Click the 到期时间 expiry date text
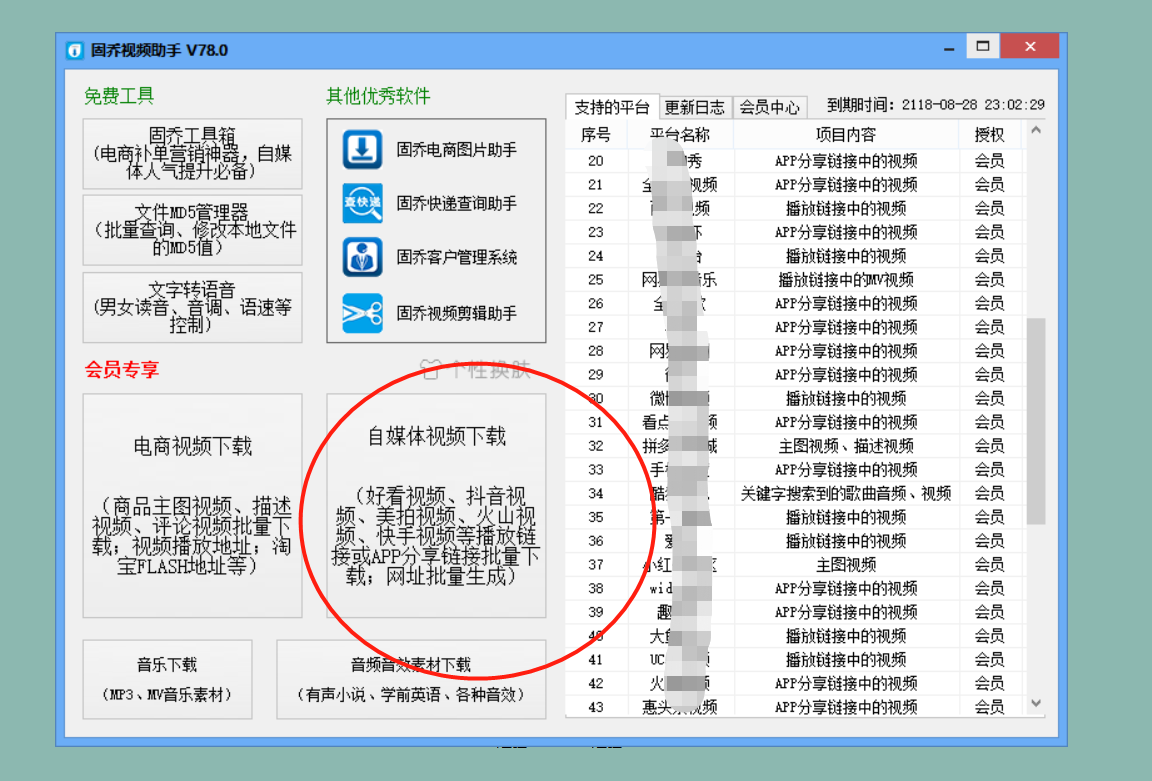This screenshot has height=781, width=1152. click(x=935, y=105)
